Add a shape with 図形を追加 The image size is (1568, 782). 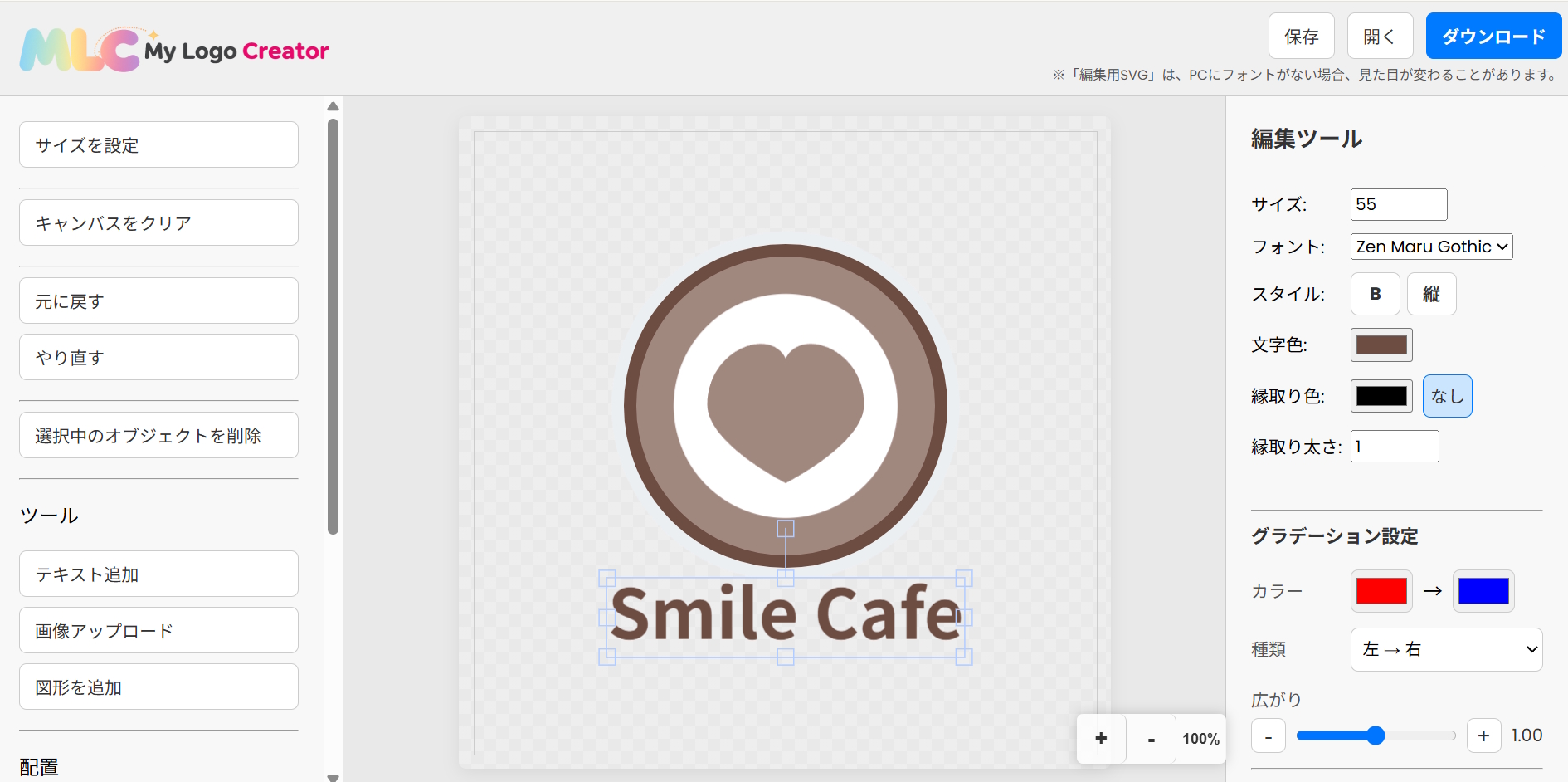click(x=158, y=687)
